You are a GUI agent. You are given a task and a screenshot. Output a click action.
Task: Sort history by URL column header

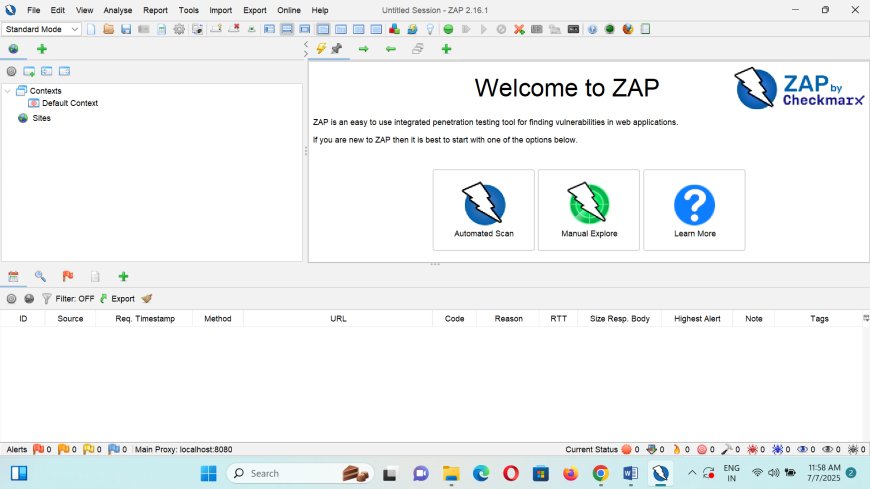338,319
